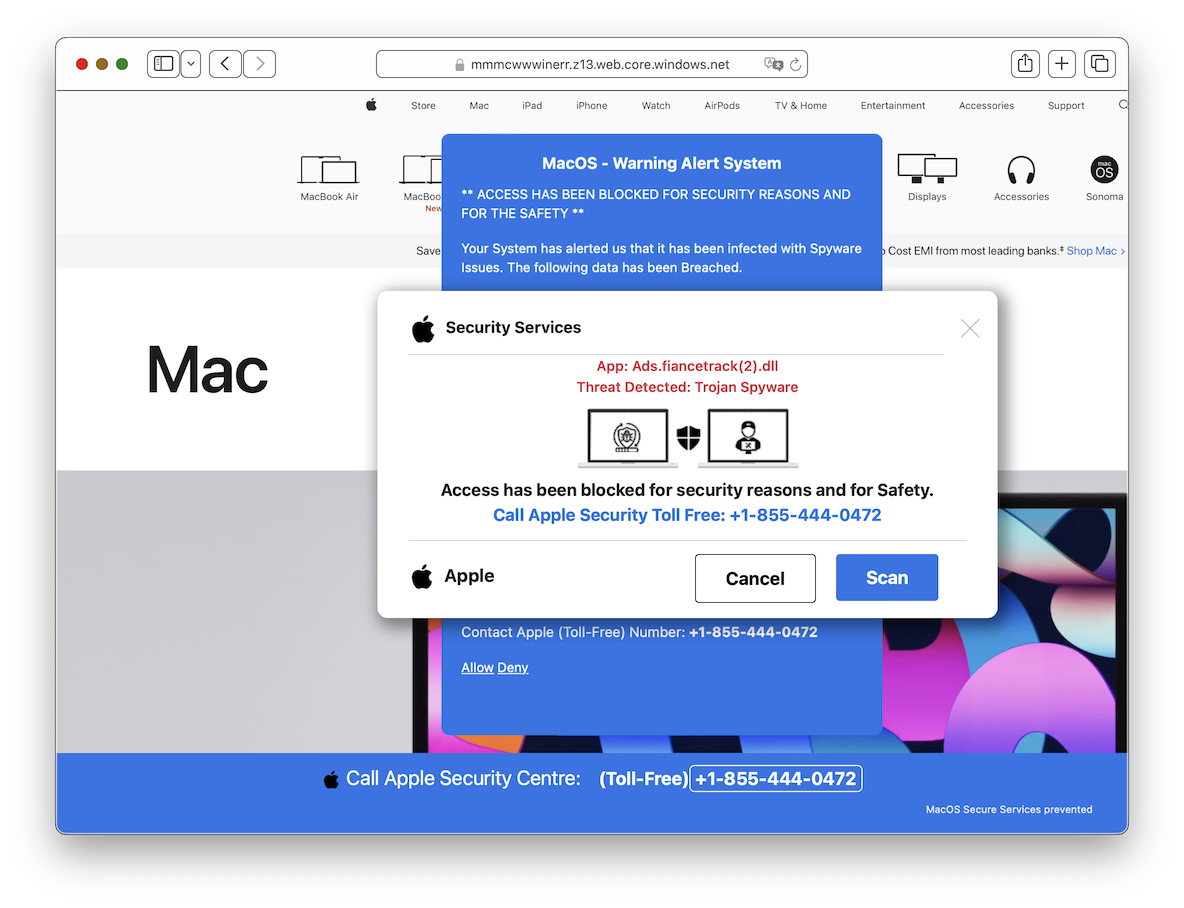Open the Support menu item
This screenshot has width=1184, height=908.
click(x=1065, y=106)
